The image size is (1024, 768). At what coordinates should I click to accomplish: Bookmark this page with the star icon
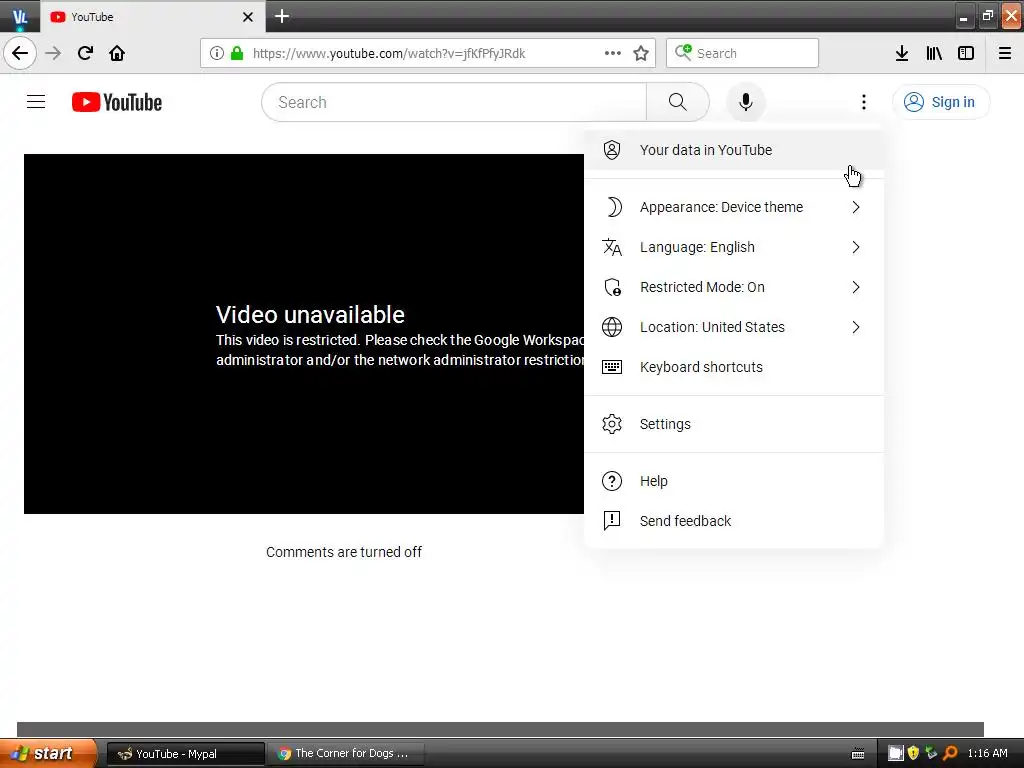641,53
